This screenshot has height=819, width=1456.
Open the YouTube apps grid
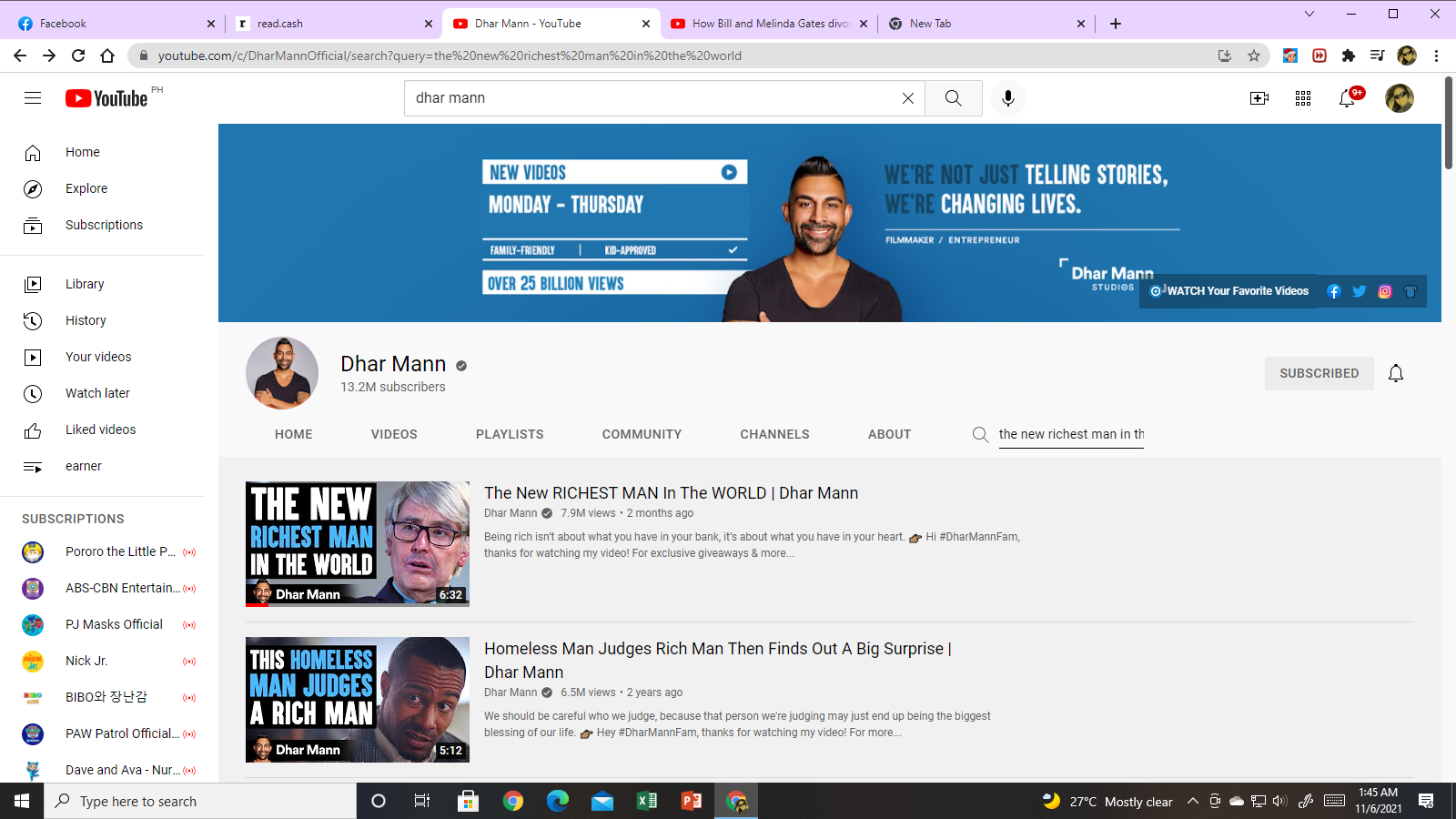pyautogui.click(x=1303, y=98)
